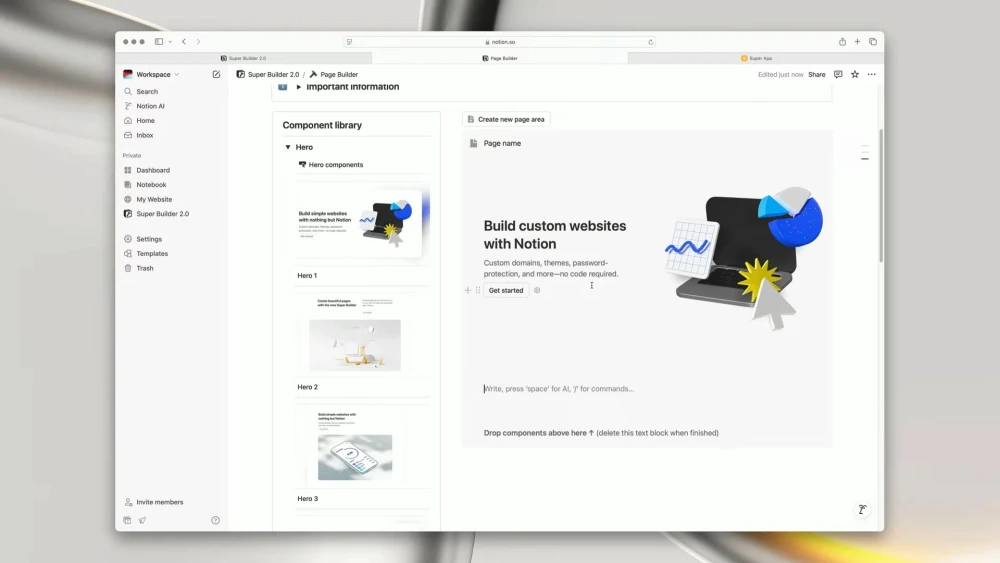The height and width of the screenshot is (563, 1000).
Task: Open the My Website page
Action: pyautogui.click(x=154, y=200)
